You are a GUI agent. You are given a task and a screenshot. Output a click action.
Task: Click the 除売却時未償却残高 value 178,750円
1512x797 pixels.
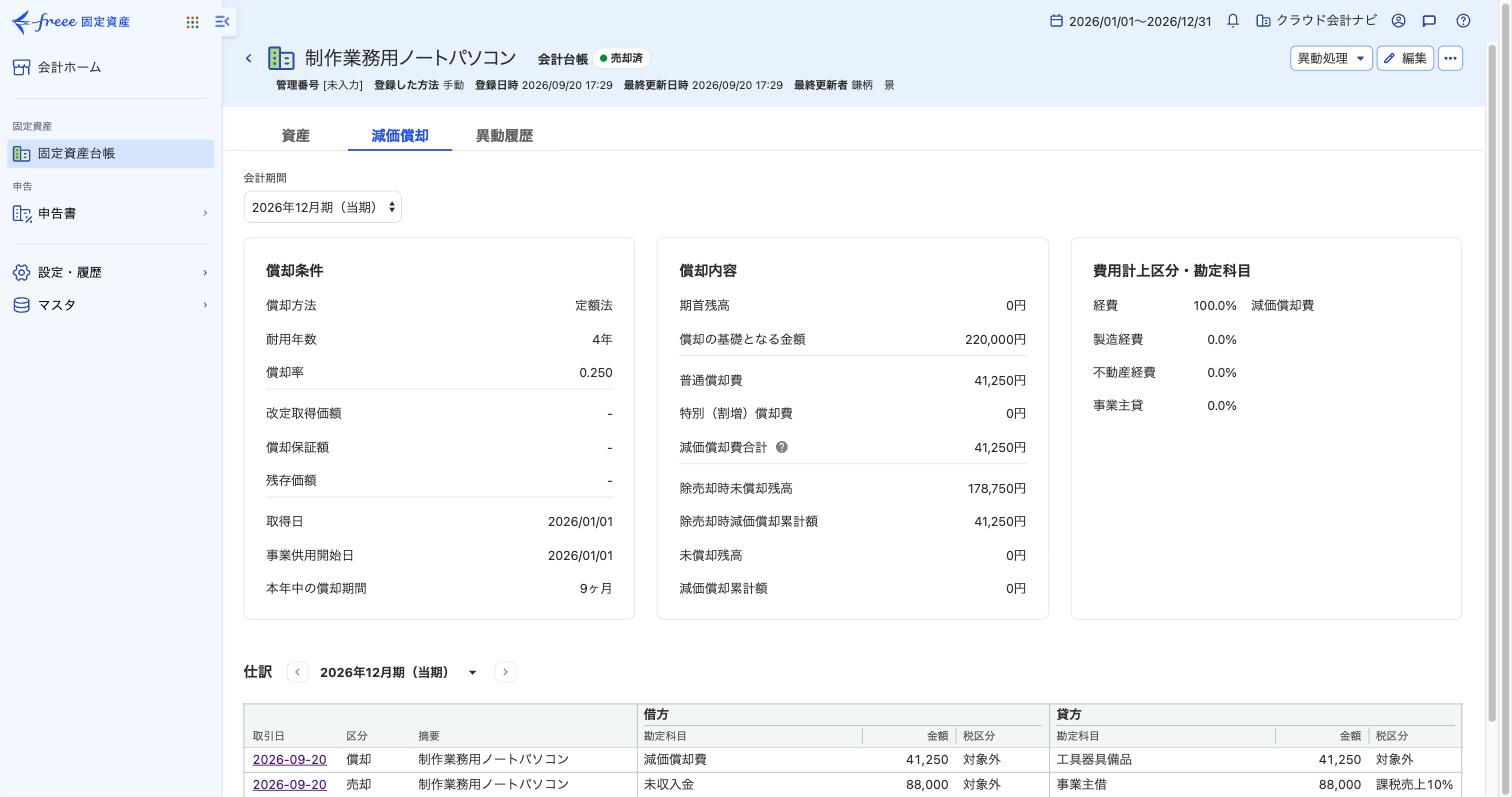pos(995,488)
